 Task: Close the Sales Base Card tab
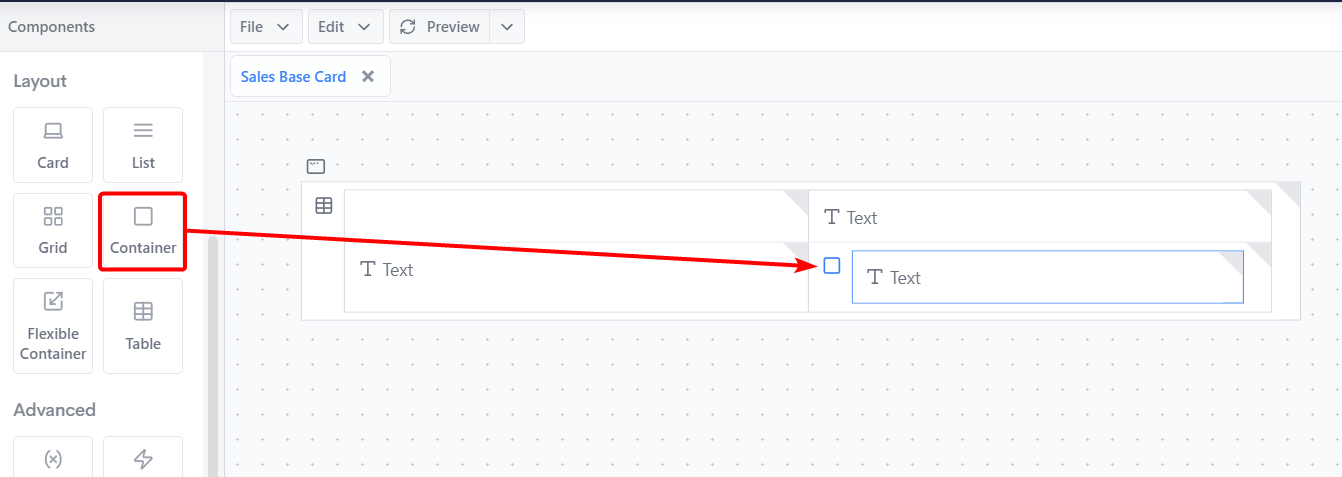click(x=368, y=77)
